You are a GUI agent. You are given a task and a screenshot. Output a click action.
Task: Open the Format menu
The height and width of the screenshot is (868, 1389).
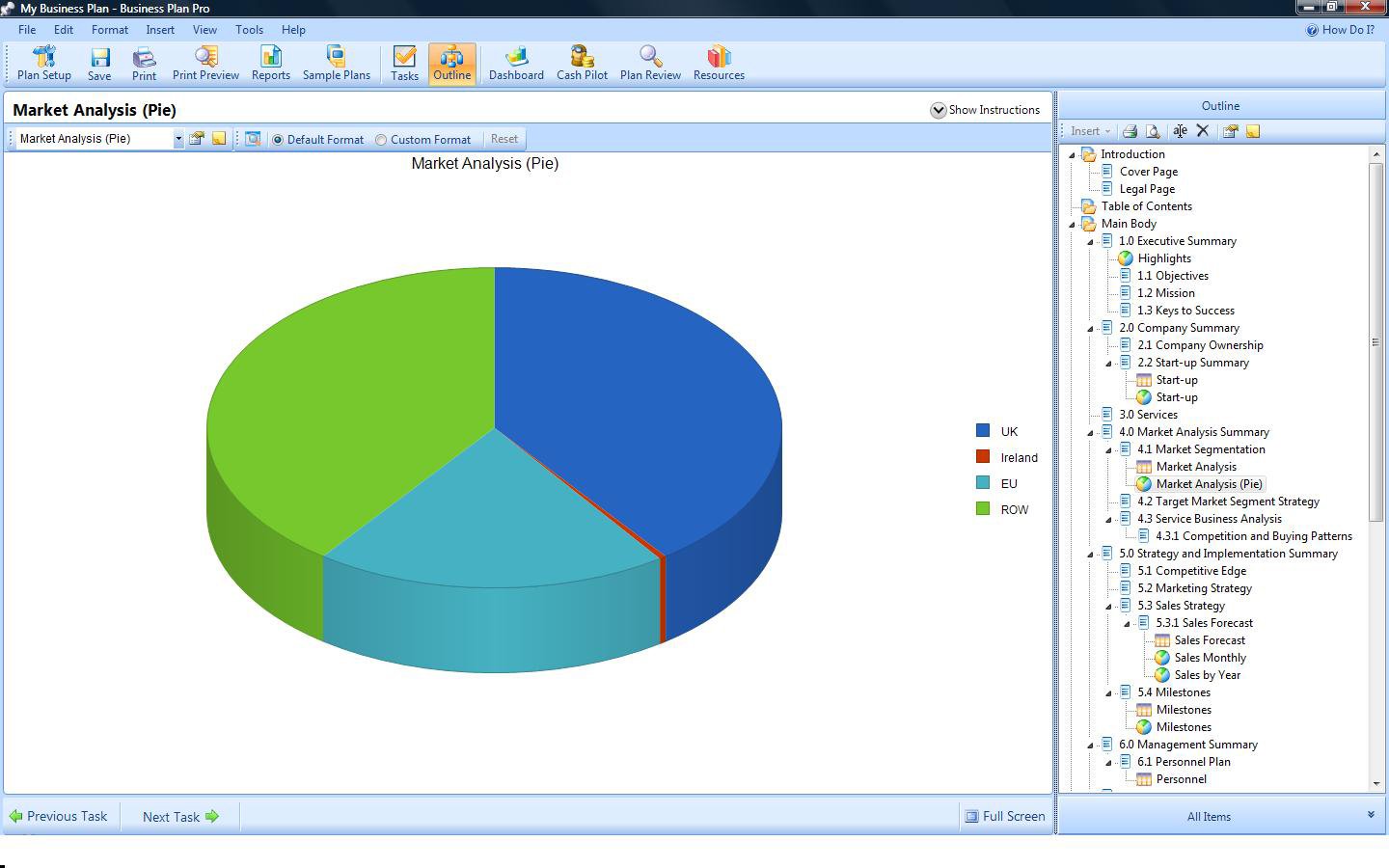point(110,30)
